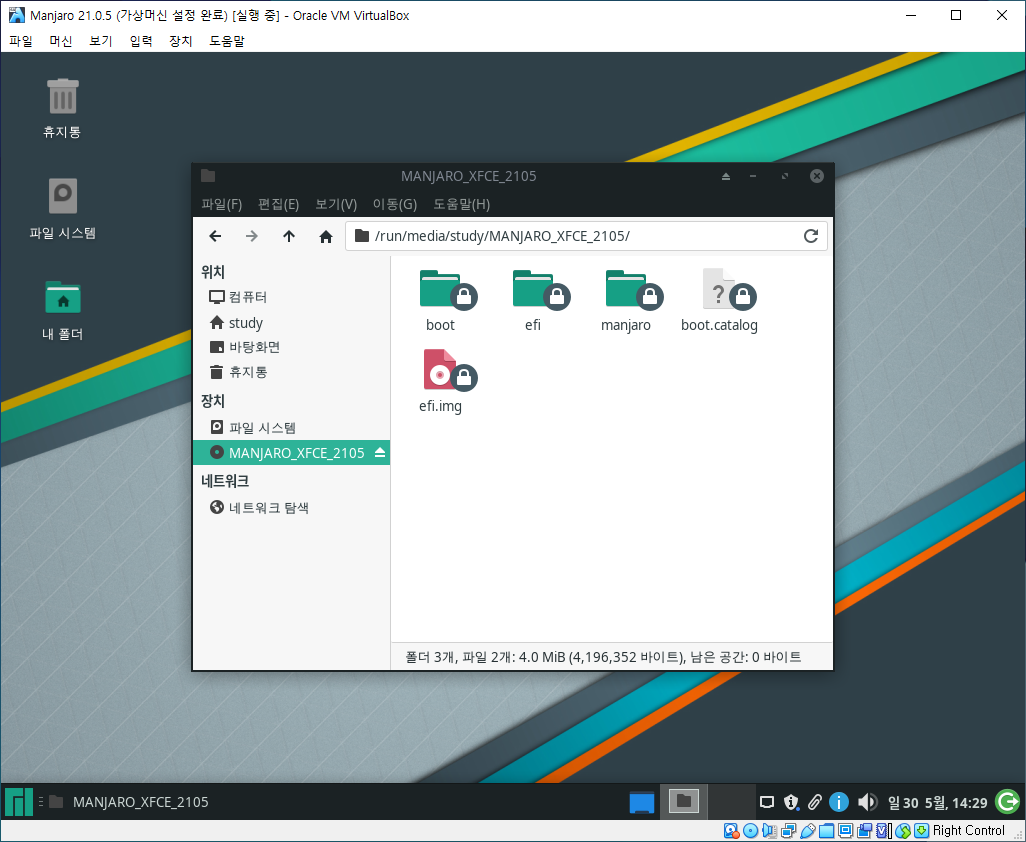Click the VirtualBox shared folders icon

[x=826, y=831]
